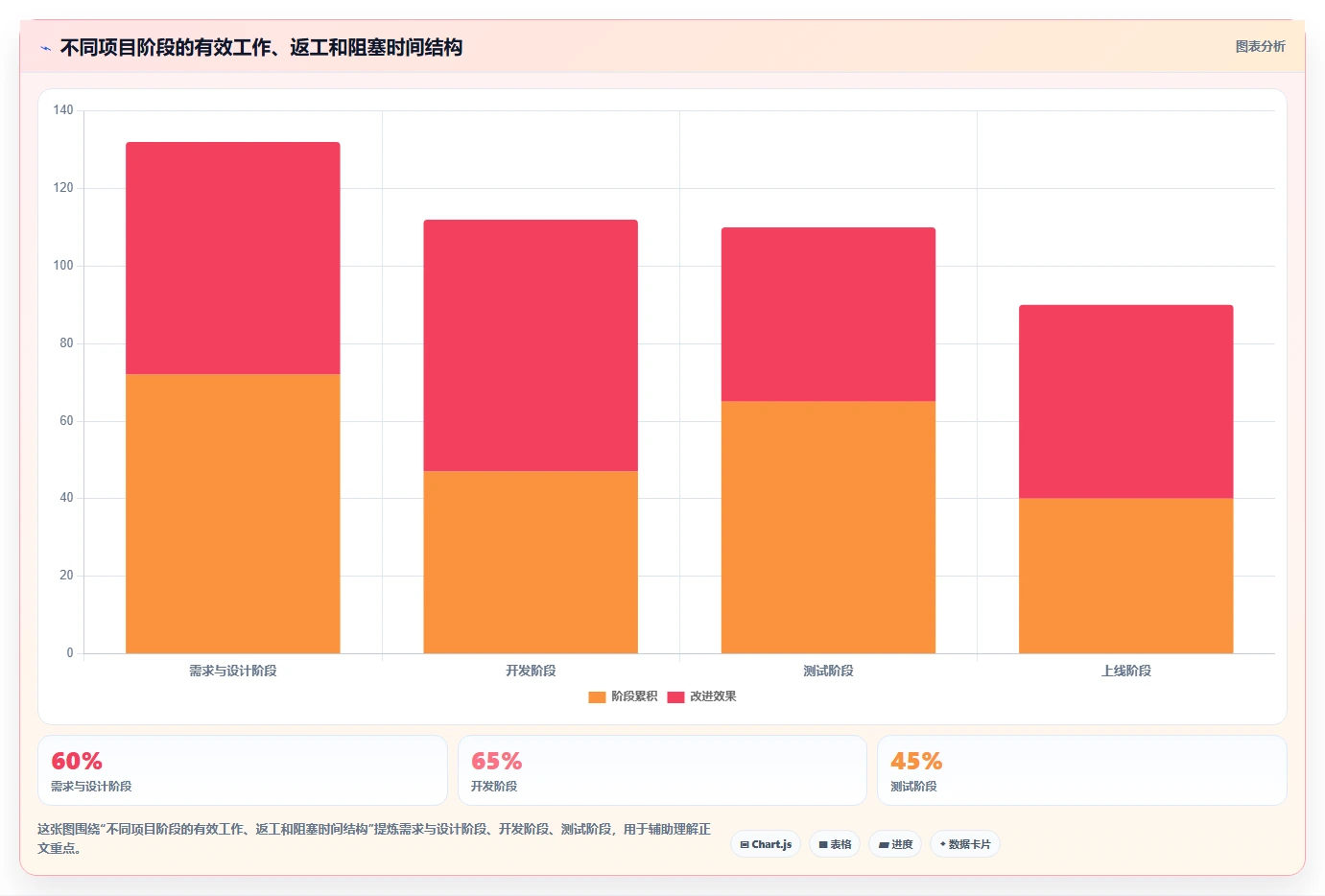Select the 数据卡片 tag chip

pyautogui.click(x=964, y=844)
